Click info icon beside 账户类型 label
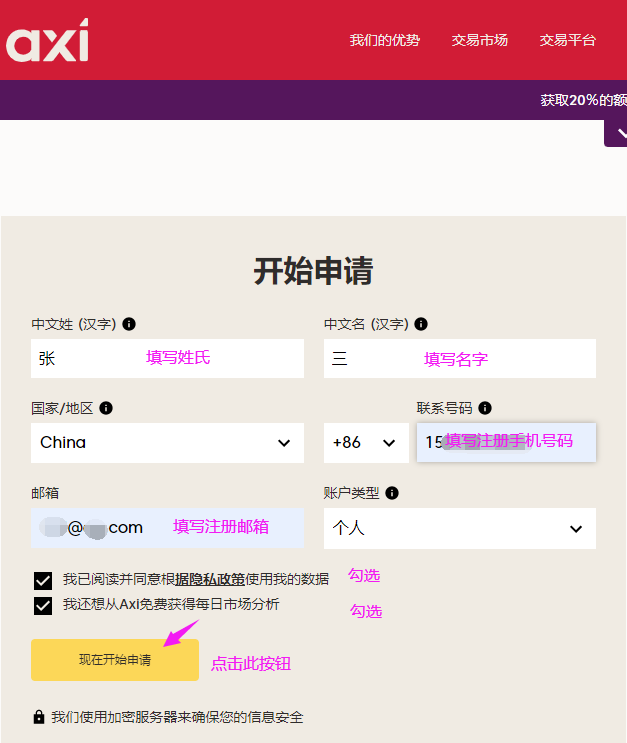627x743 pixels. [x=392, y=493]
